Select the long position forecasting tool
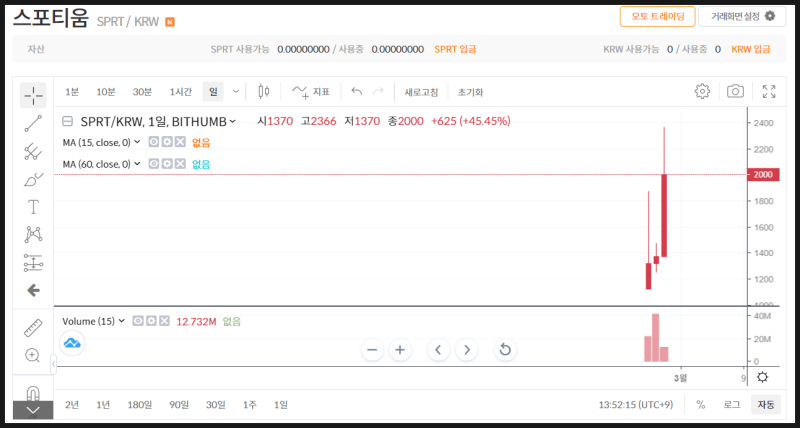The height and width of the screenshot is (428, 800). 33,263
